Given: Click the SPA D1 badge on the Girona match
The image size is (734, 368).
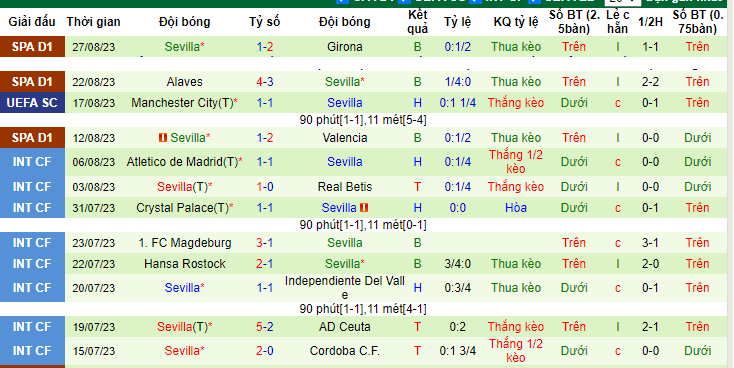Looking at the screenshot, I should pyautogui.click(x=32, y=47).
